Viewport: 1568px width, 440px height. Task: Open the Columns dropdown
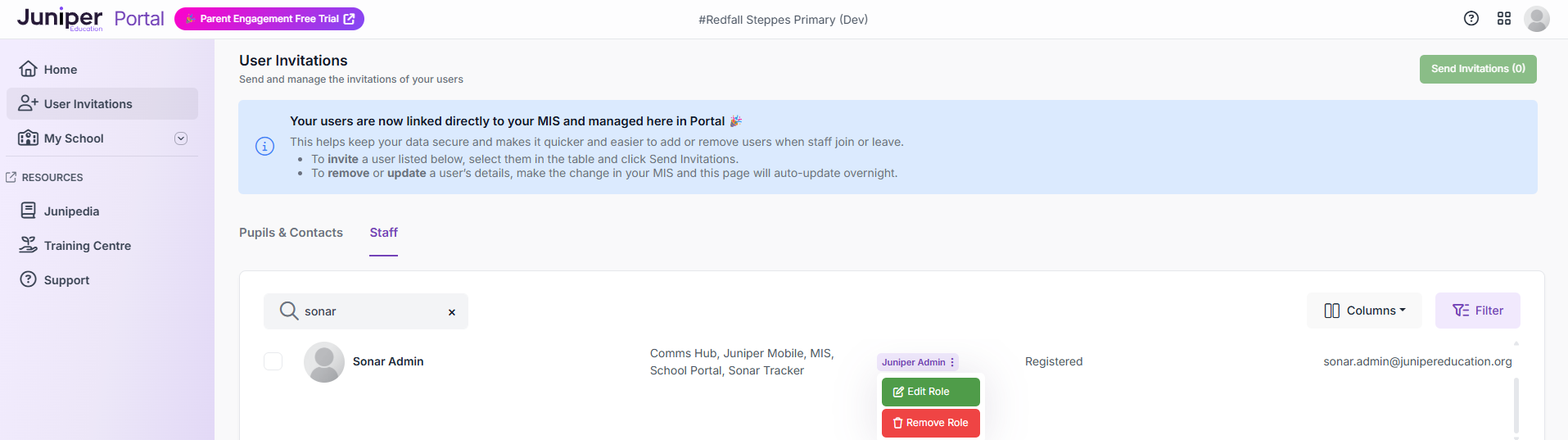[x=1364, y=311]
